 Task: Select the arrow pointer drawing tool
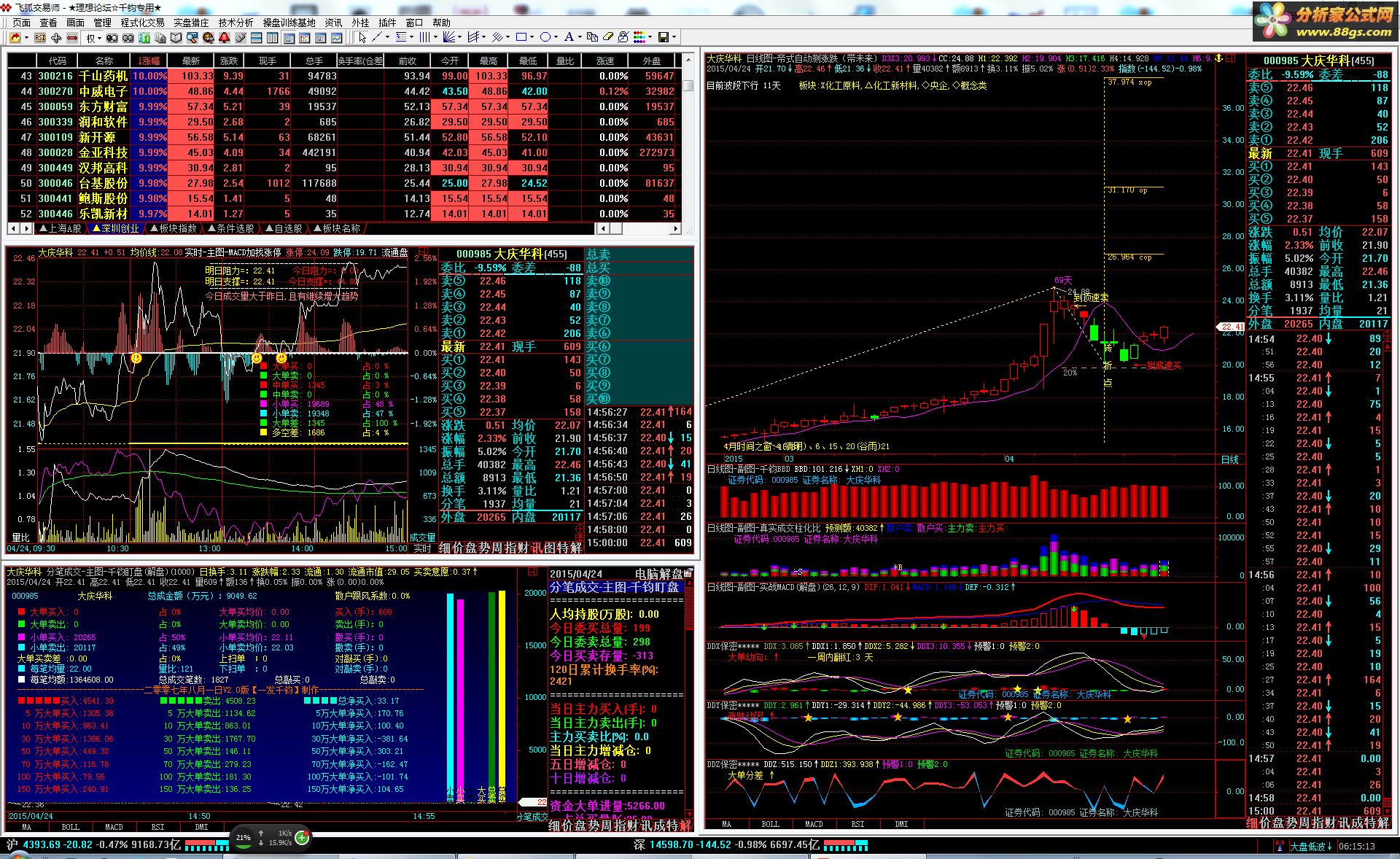[x=362, y=37]
